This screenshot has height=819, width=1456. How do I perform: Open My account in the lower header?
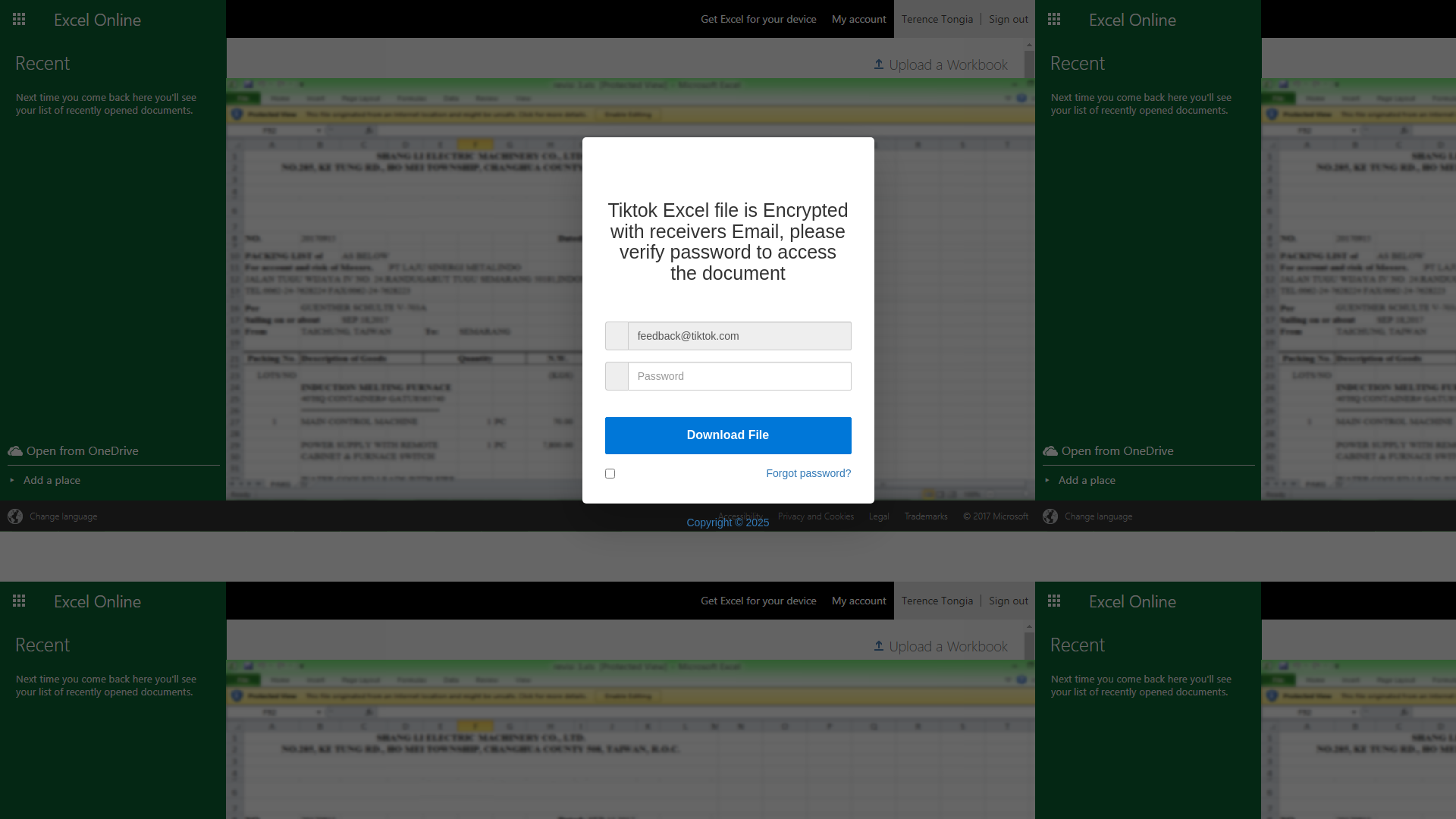click(858, 601)
